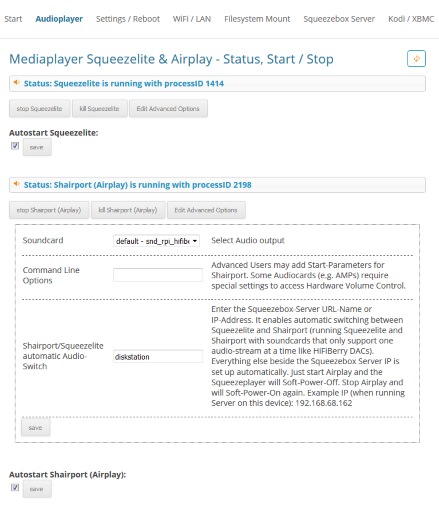This screenshot has width=439, height=509.
Task: Click the diskstation server address field
Action: 158,357
